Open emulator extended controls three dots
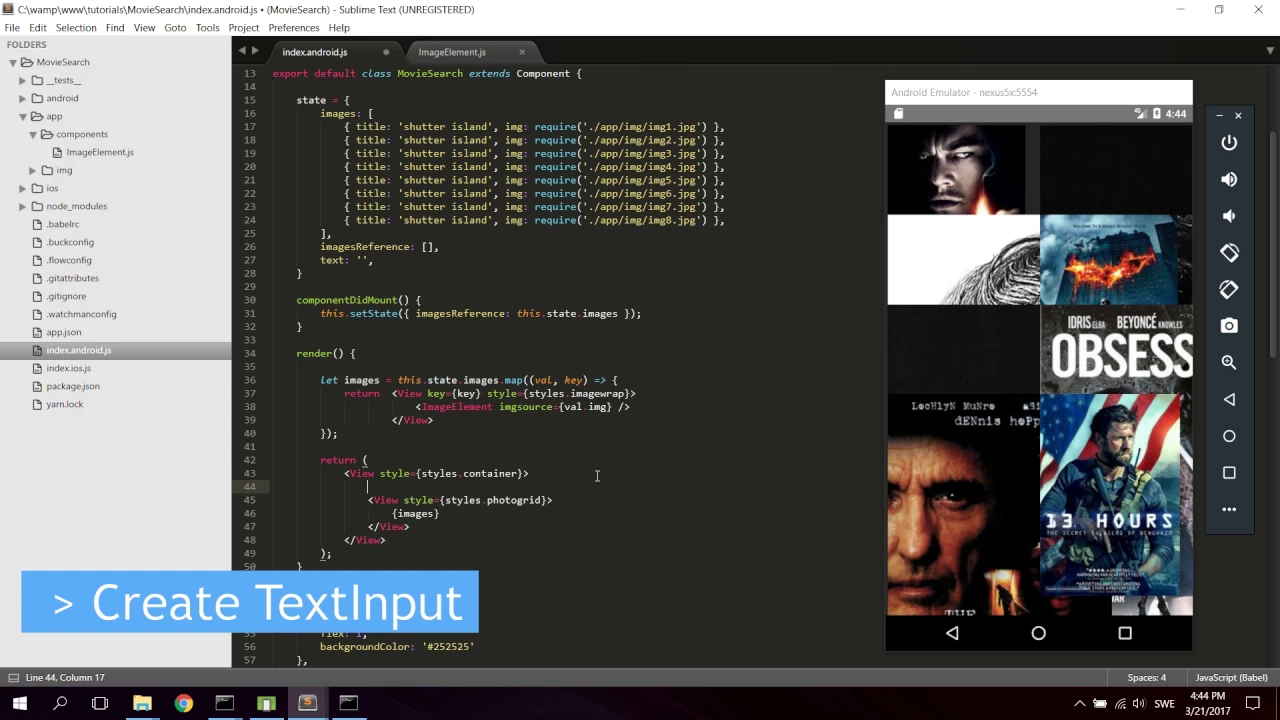1280x720 pixels. click(x=1229, y=509)
